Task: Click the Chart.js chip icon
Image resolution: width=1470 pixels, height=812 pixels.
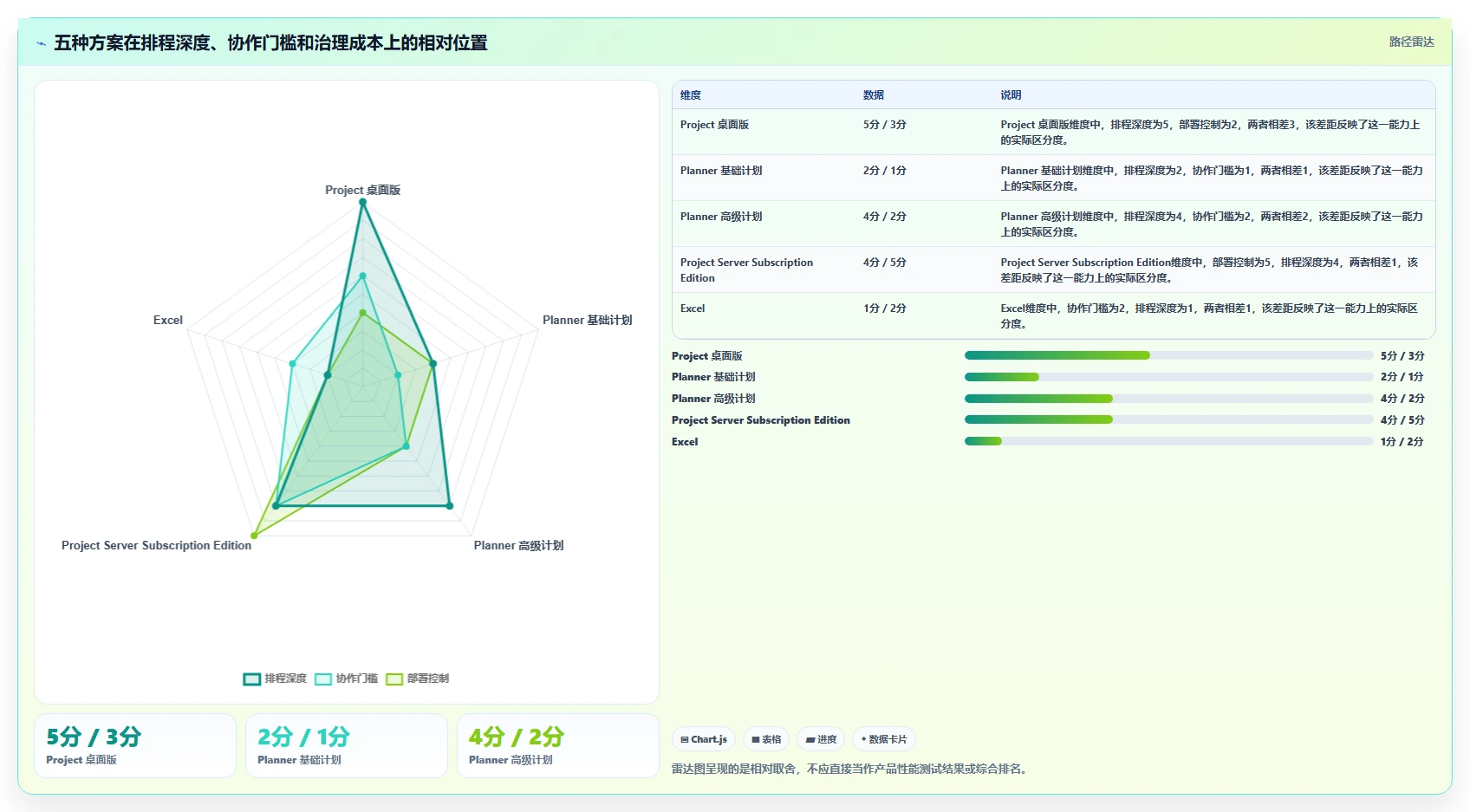Action: 685,739
